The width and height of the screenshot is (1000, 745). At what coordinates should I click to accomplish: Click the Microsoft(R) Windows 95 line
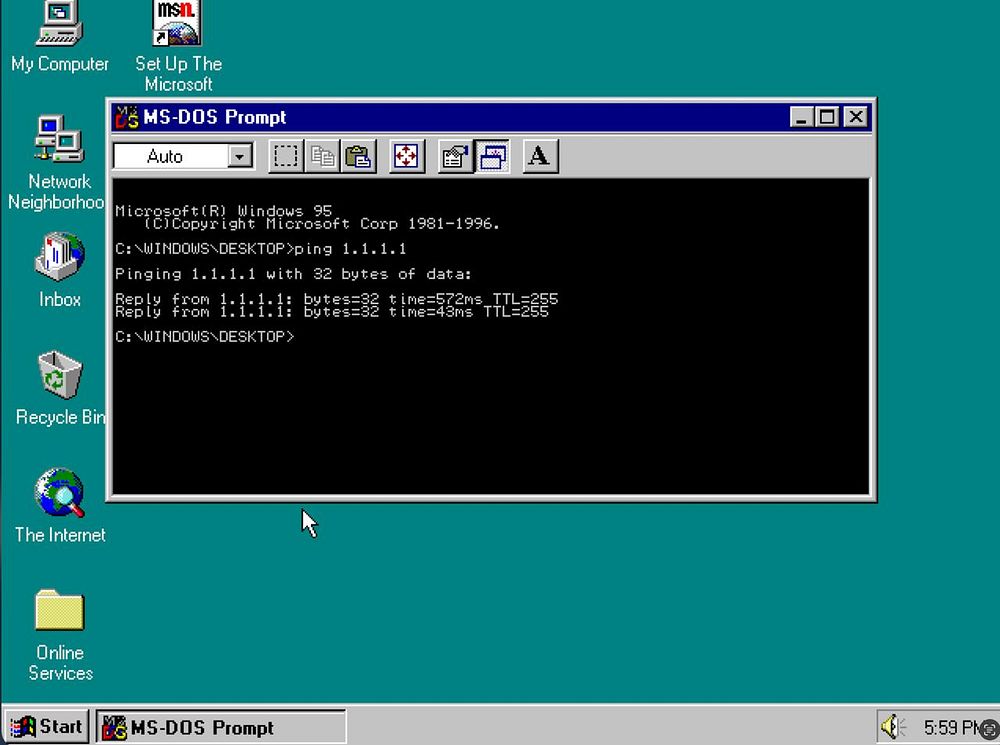point(224,210)
